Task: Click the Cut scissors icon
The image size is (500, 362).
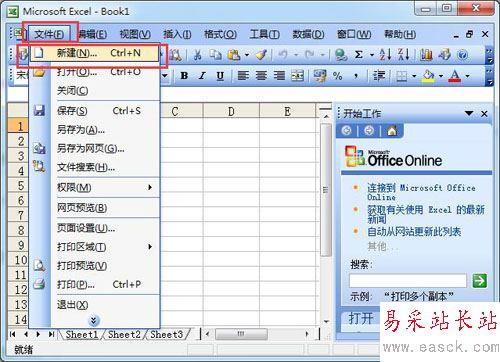Action: (x=197, y=55)
